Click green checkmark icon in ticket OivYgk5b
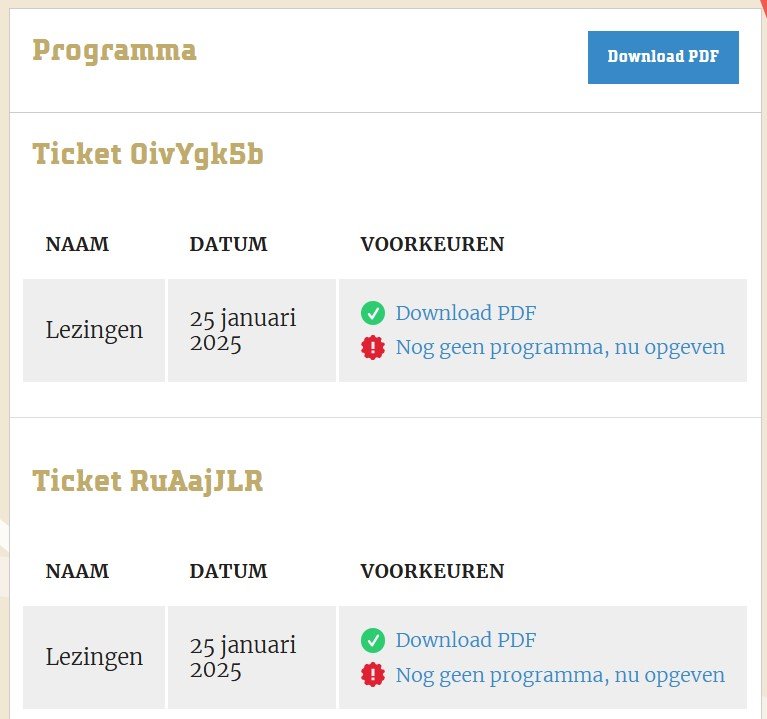Image resolution: width=767 pixels, height=719 pixels. pyautogui.click(x=373, y=313)
